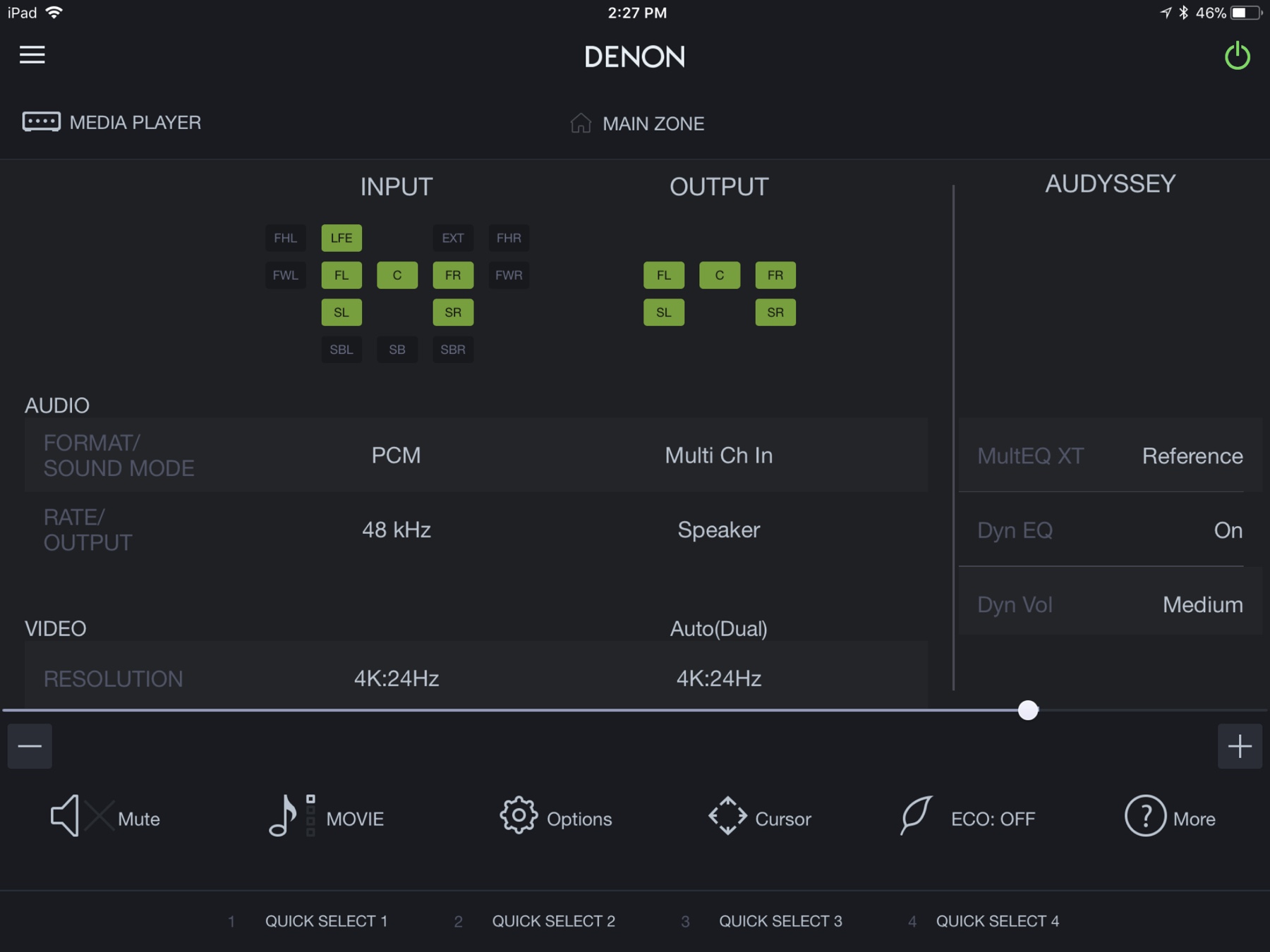Screen dimensions: 1270x952
Task: Tap the mute speaker icon
Action: click(65, 816)
